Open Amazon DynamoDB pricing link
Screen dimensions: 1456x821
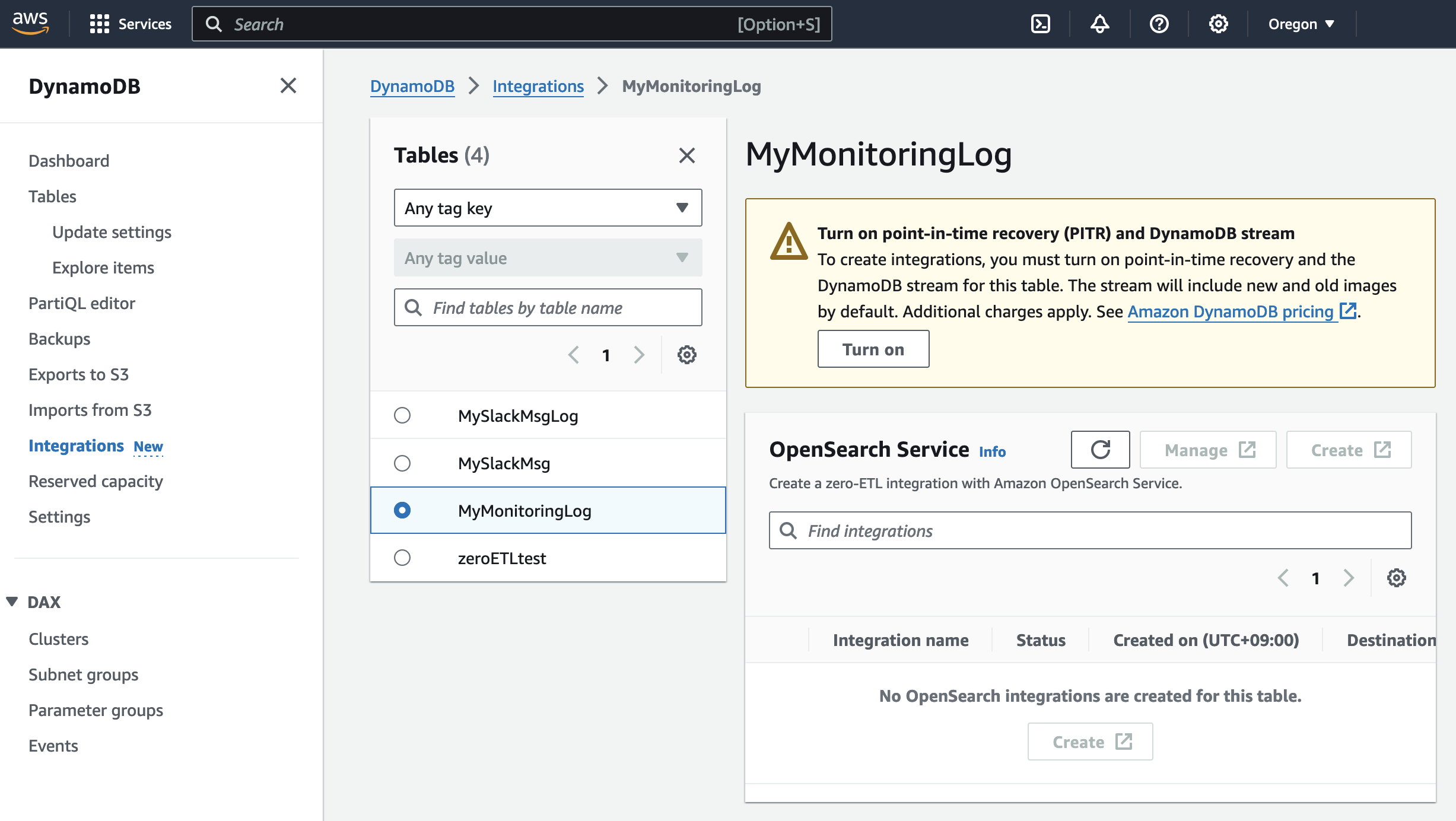tap(1231, 311)
